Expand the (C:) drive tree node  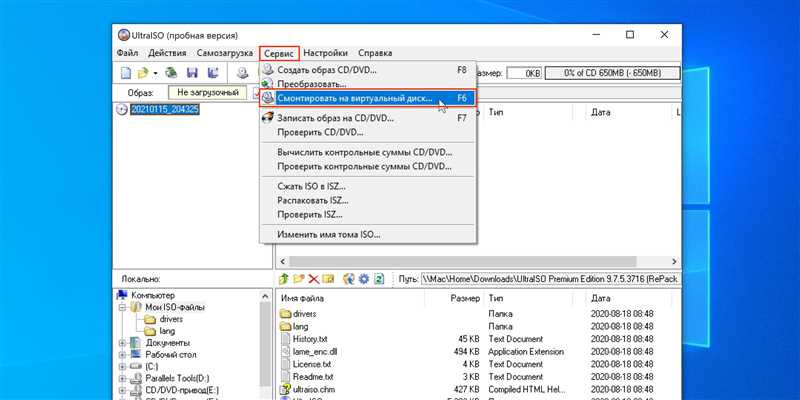[x=122, y=367]
